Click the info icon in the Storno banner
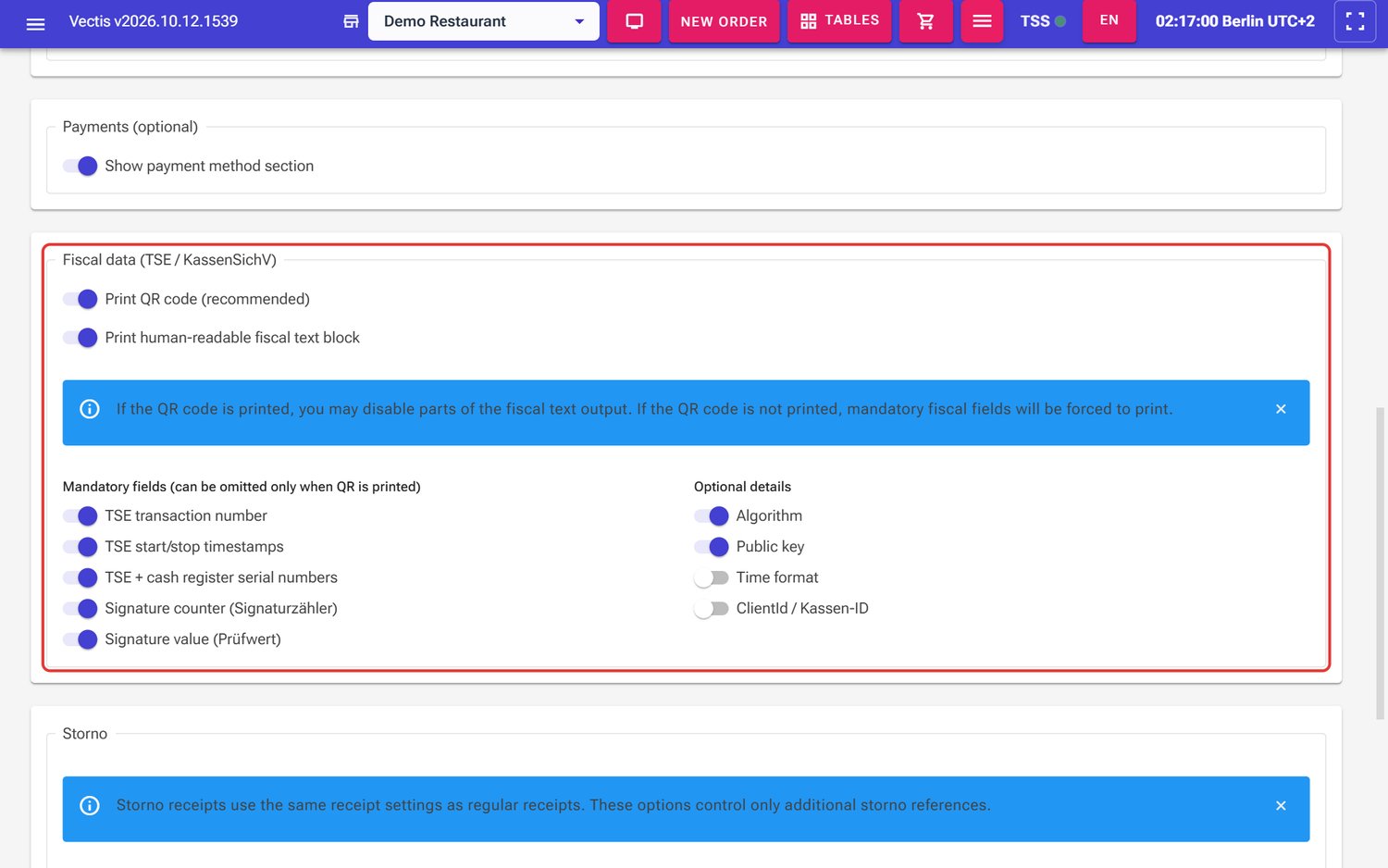Screen dimensions: 1388x868 pyautogui.click(x=90, y=806)
